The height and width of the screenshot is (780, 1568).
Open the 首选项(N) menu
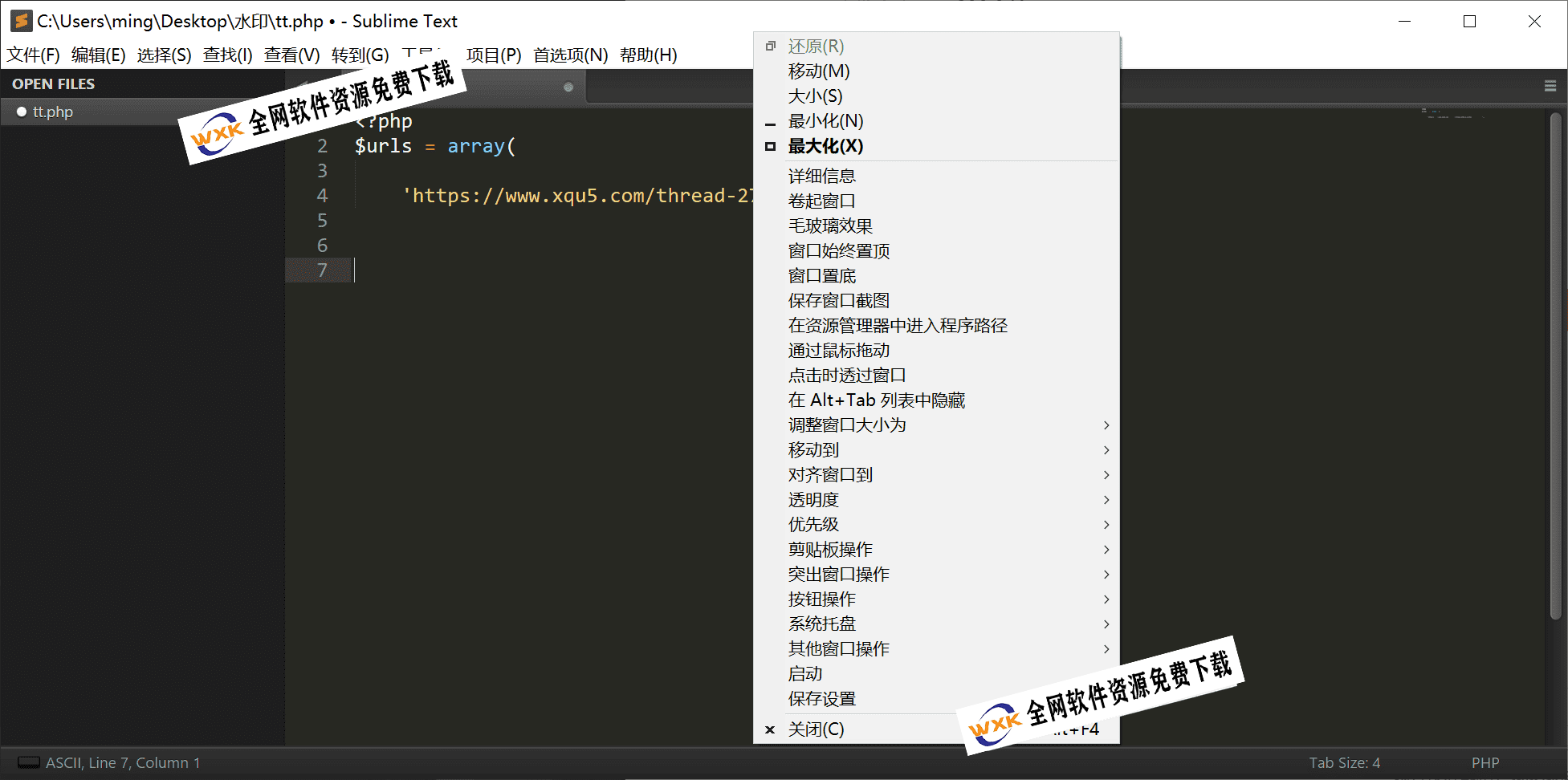coord(570,55)
